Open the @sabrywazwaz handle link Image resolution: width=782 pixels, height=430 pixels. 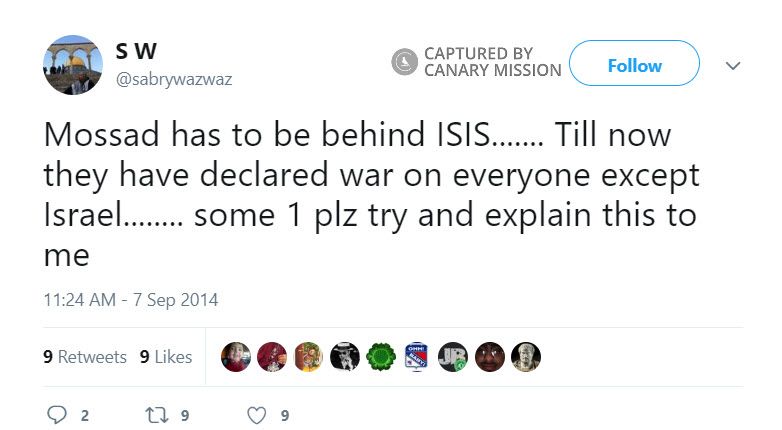coord(174,79)
